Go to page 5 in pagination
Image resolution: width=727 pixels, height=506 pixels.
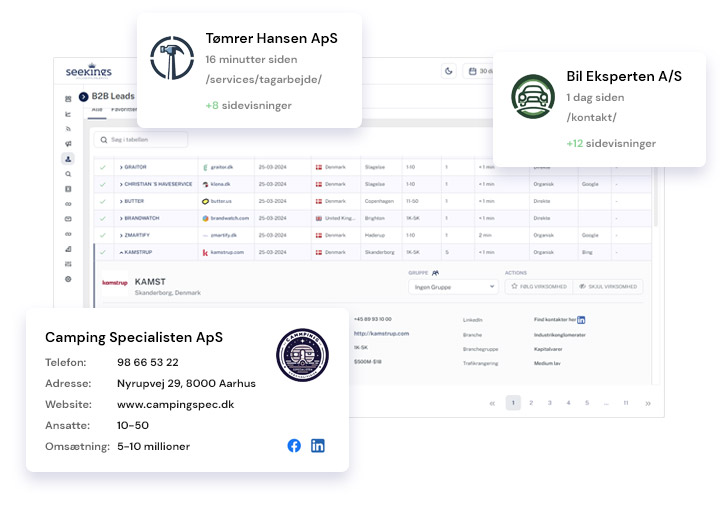587,403
